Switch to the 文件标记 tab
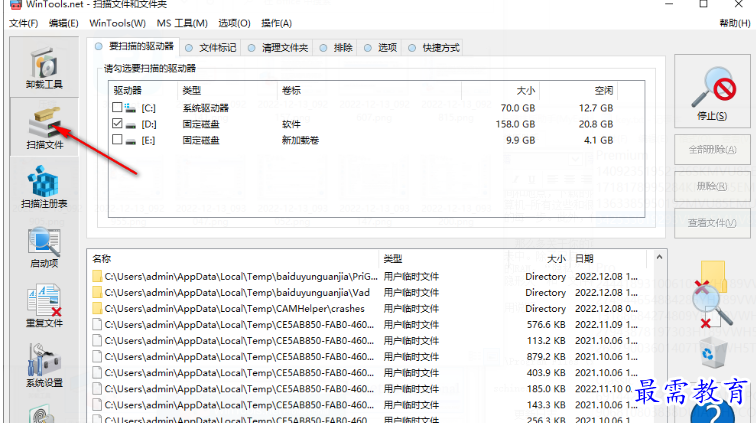 pyautogui.click(x=211, y=48)
